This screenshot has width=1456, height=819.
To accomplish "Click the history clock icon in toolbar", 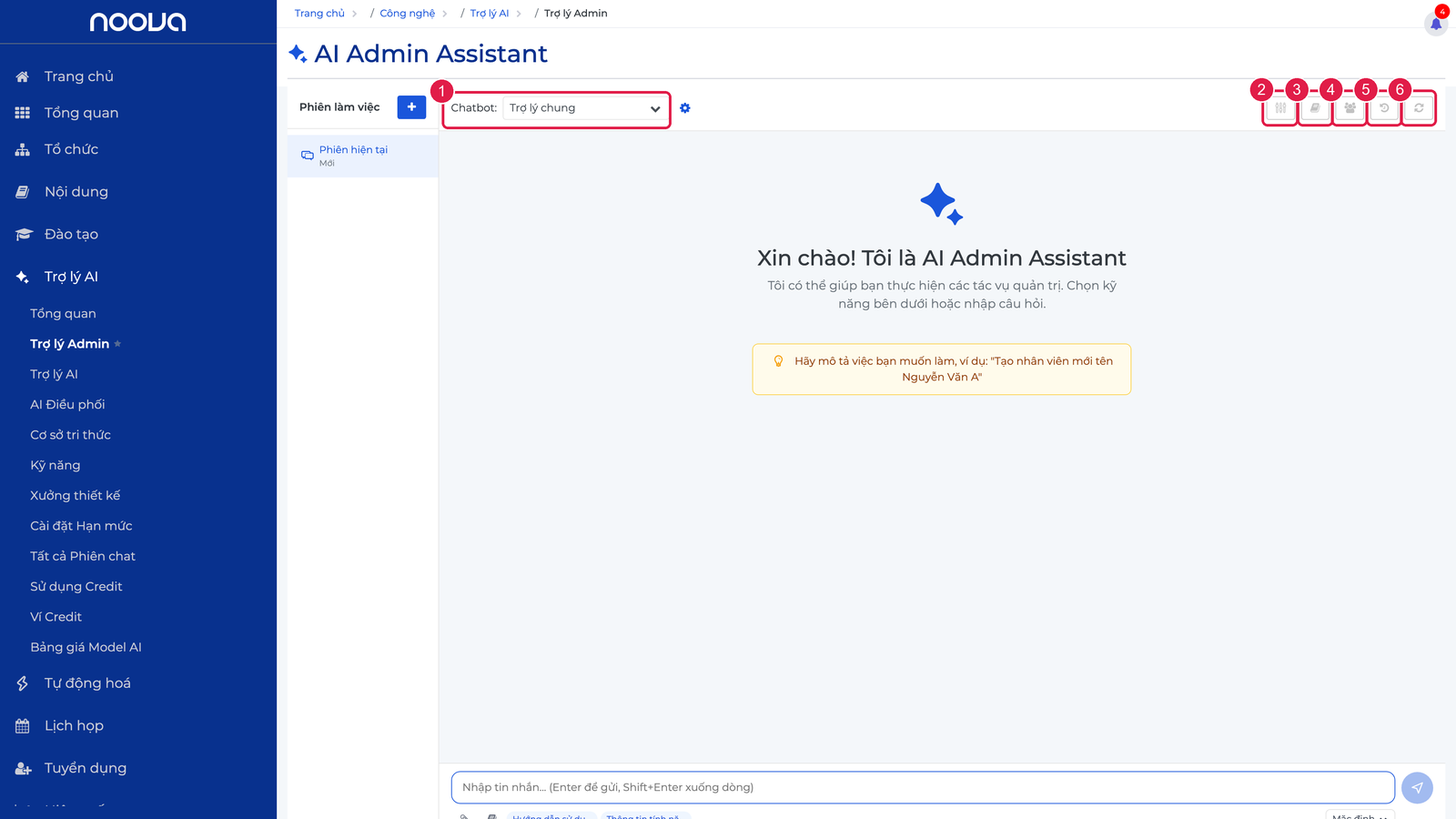I will pyautogui.click(x=1384, y=108).
